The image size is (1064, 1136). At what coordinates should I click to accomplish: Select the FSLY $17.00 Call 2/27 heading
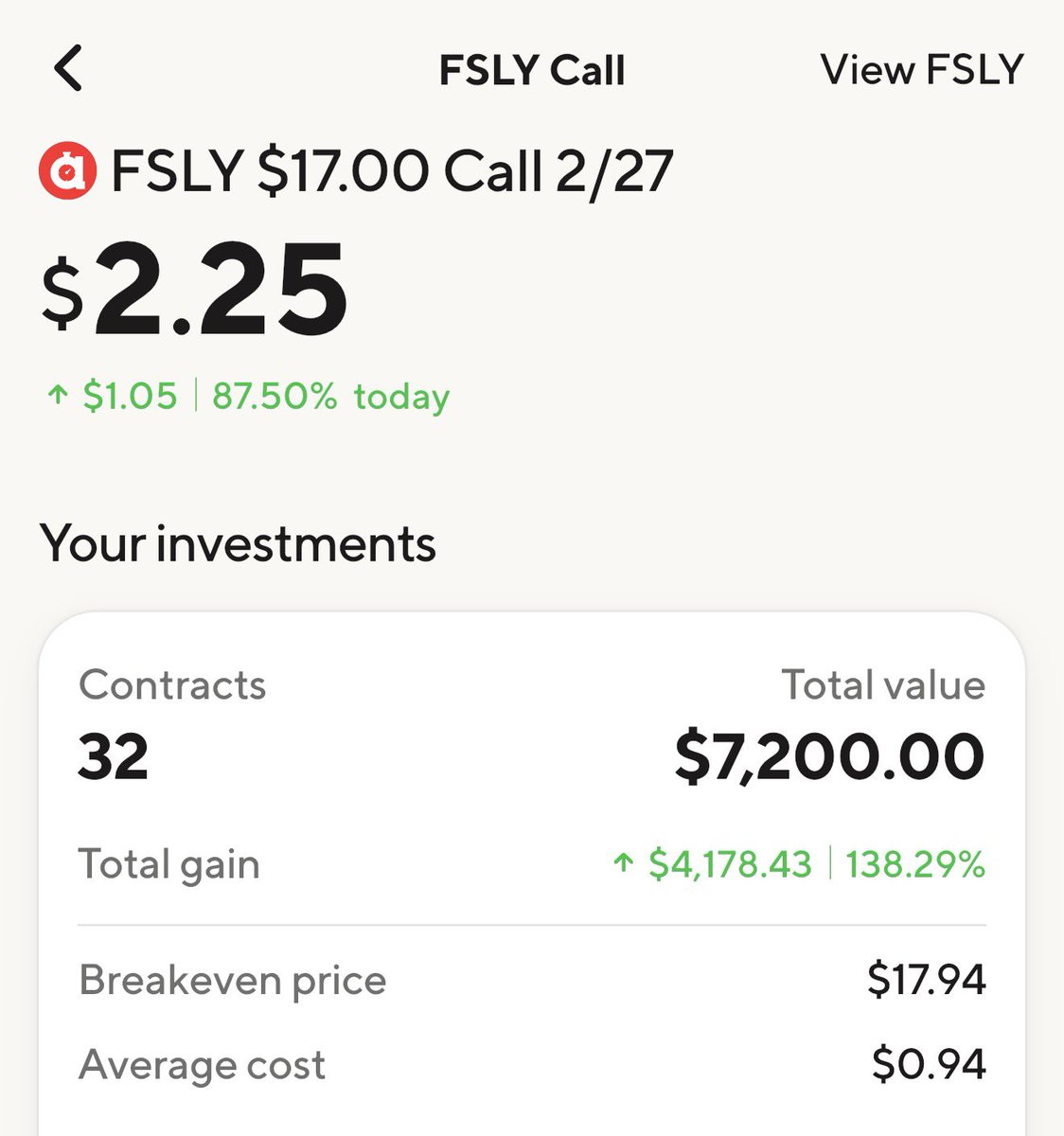(x=392, y=171)
